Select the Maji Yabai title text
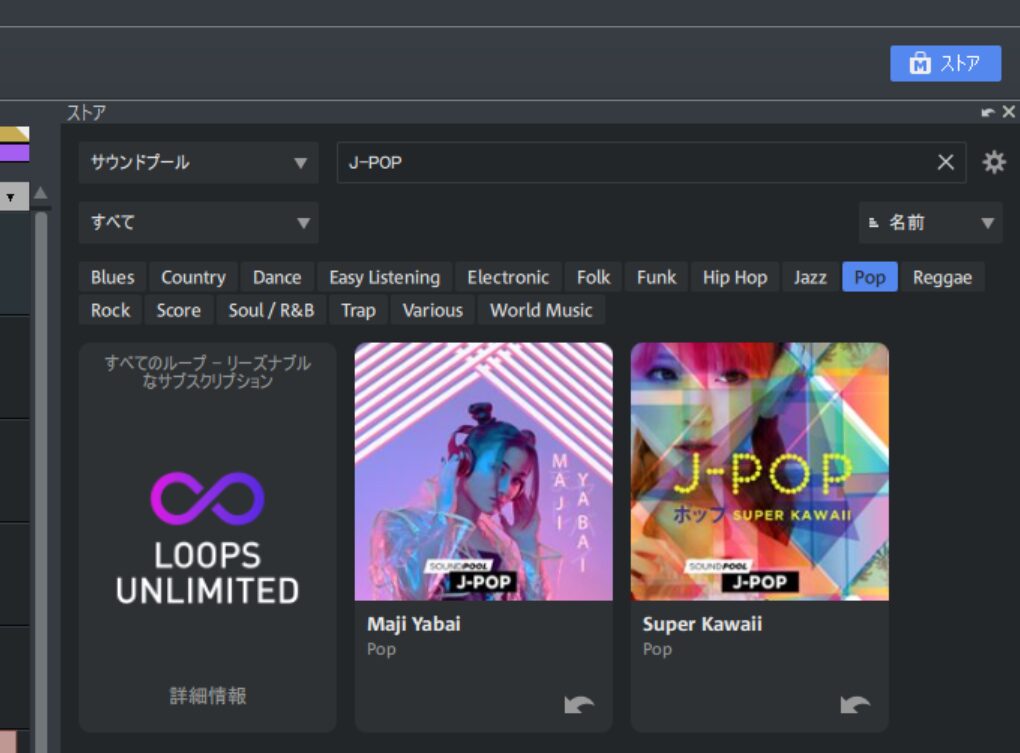This screenshot has height=753, width=1020. click(414, 624)
